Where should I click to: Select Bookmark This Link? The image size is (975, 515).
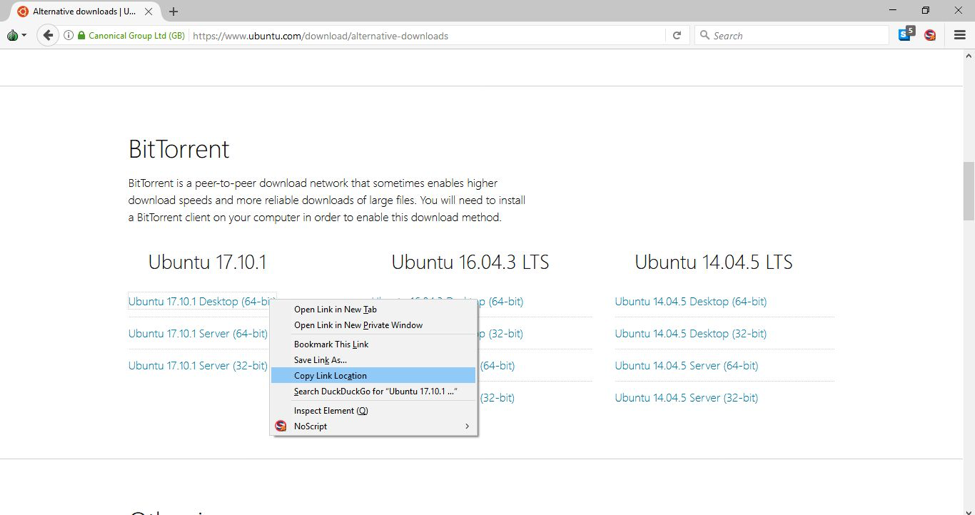(374, 344)
